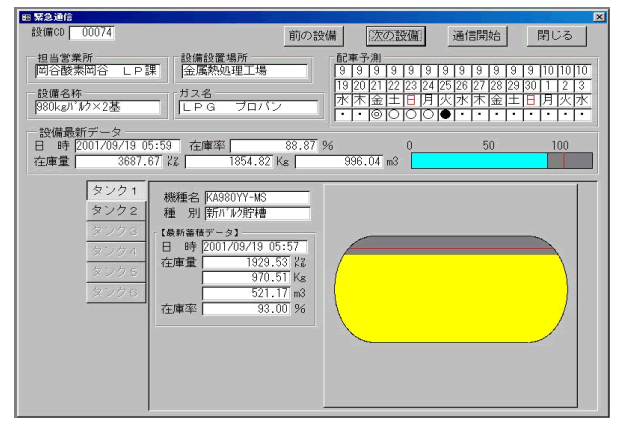
Task: Close the 緊急通信 window with X
Action: pos(599,17)
